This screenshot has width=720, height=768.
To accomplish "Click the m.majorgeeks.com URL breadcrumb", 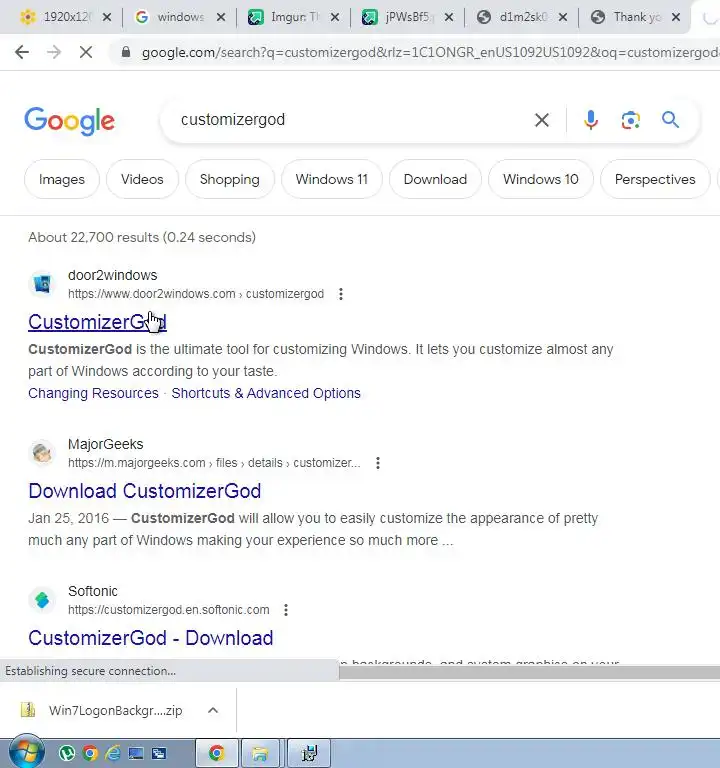I will (214, 463).
